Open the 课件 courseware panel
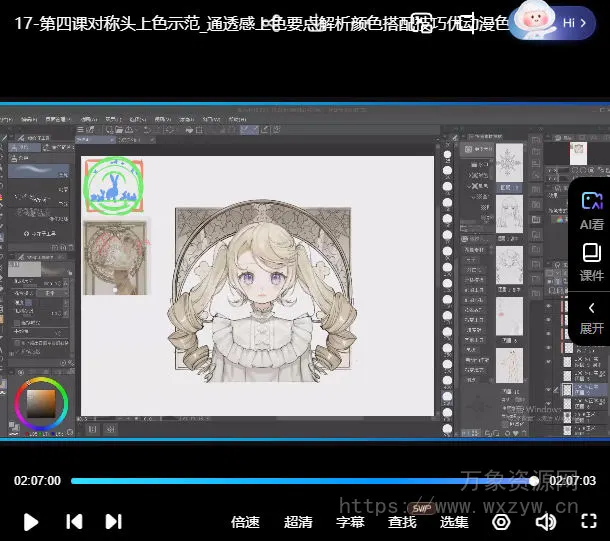610x541 pixels. tap(591, 262)
